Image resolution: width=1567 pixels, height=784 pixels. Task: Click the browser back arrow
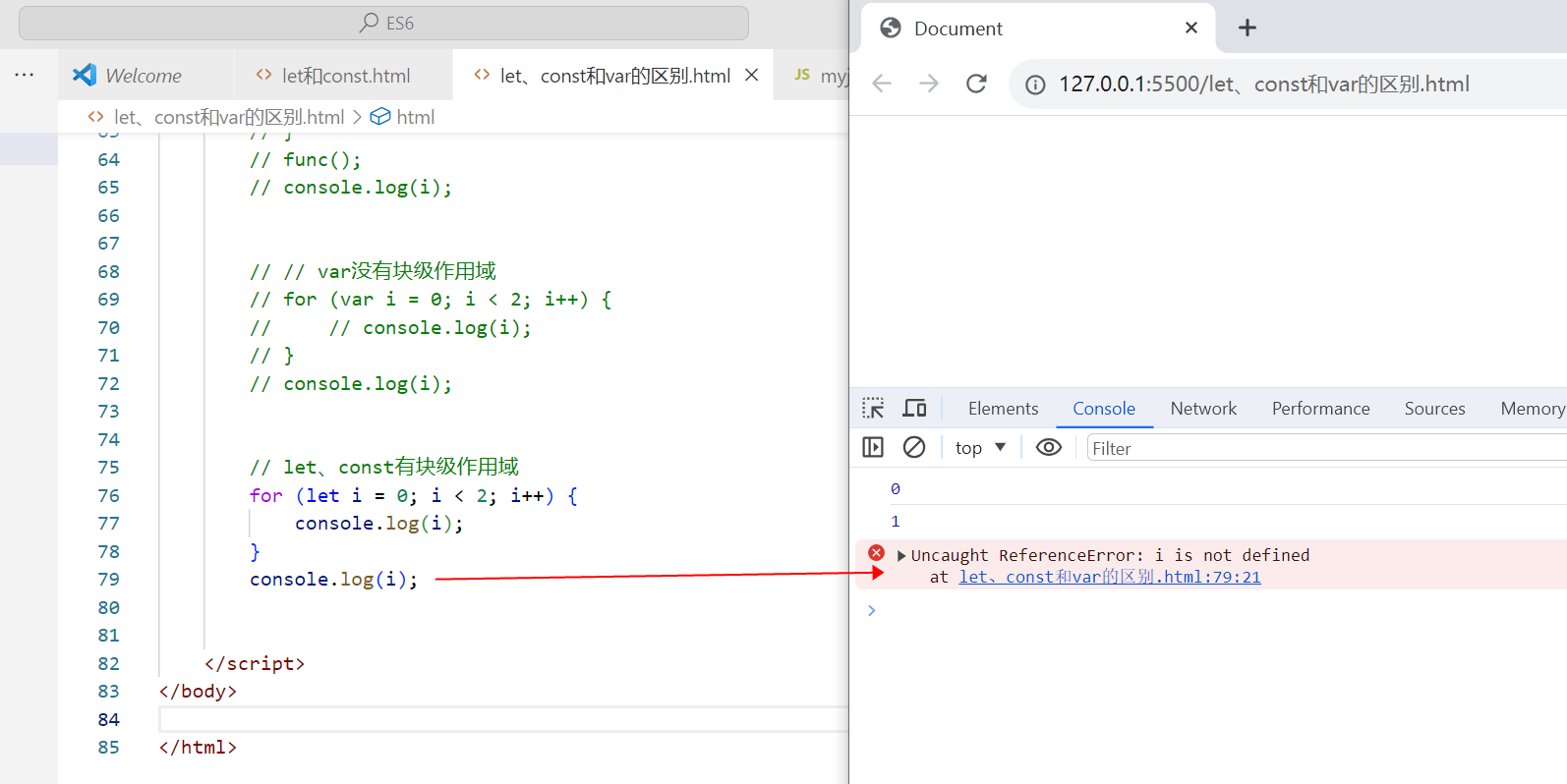[x=882, y=84]
